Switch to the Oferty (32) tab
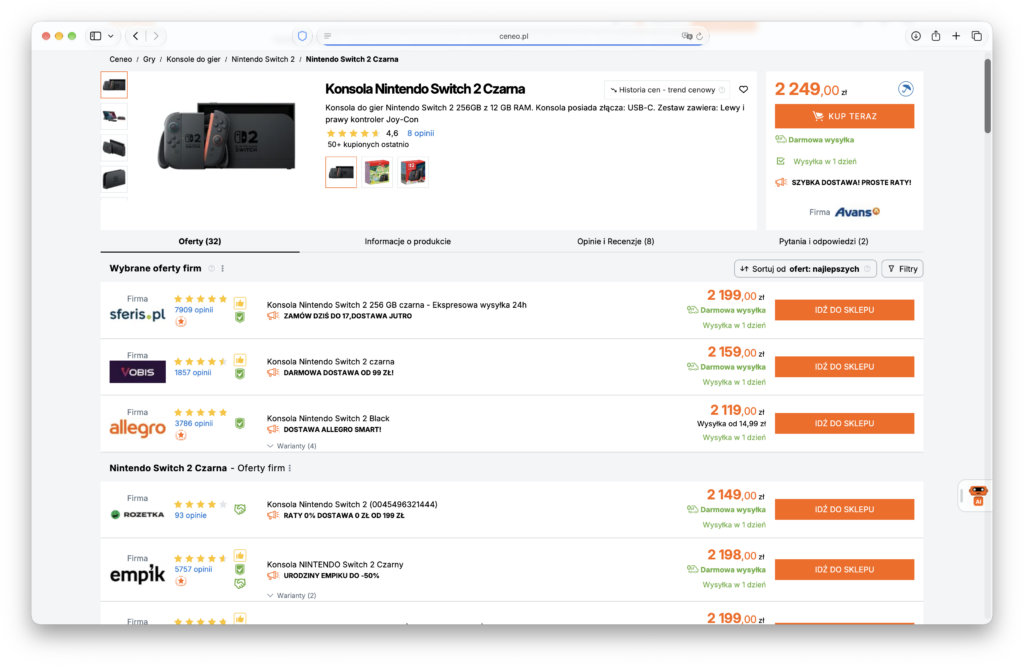 point(200,242)
